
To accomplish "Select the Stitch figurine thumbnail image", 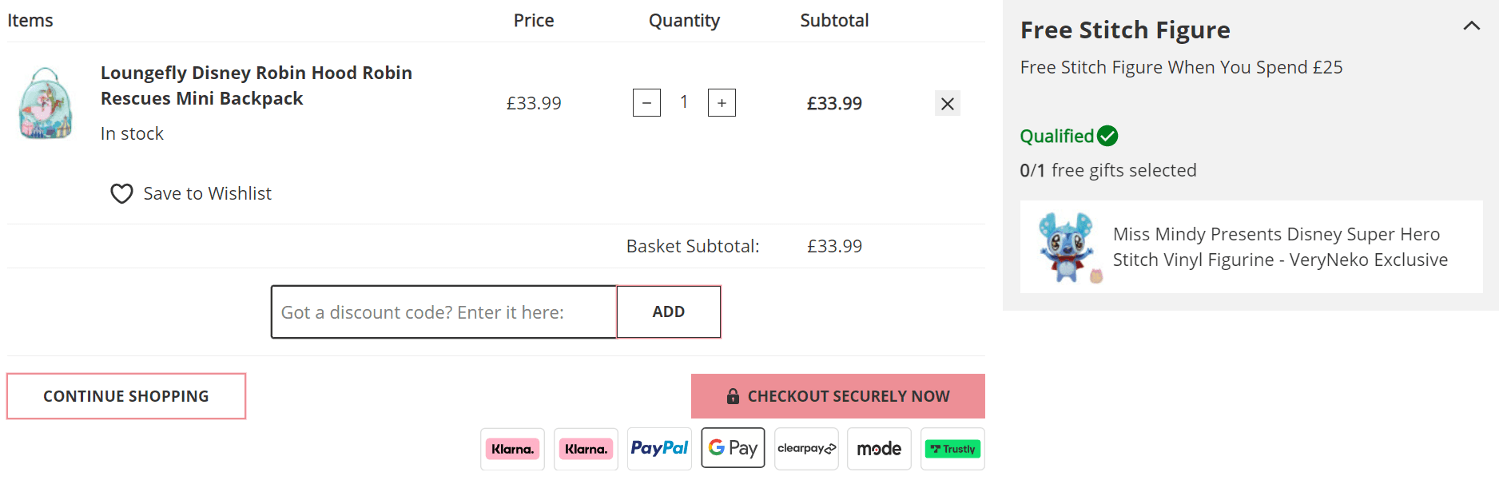I will coord(1070,247).
